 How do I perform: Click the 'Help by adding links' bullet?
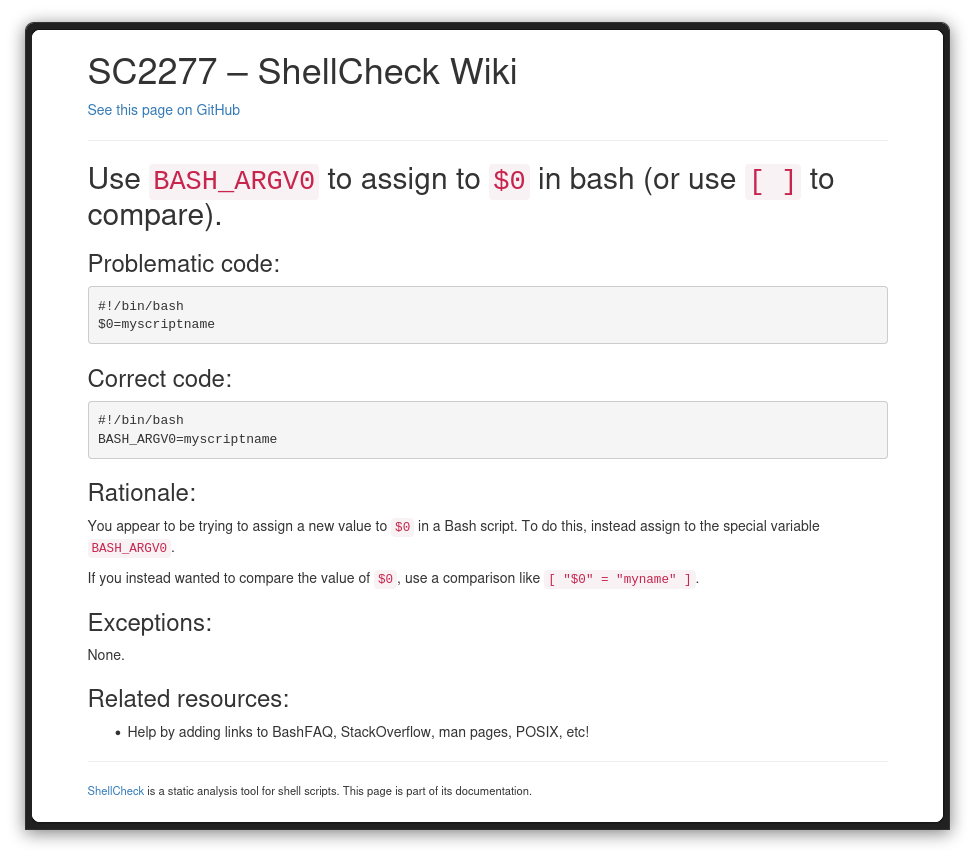(358, 732)
